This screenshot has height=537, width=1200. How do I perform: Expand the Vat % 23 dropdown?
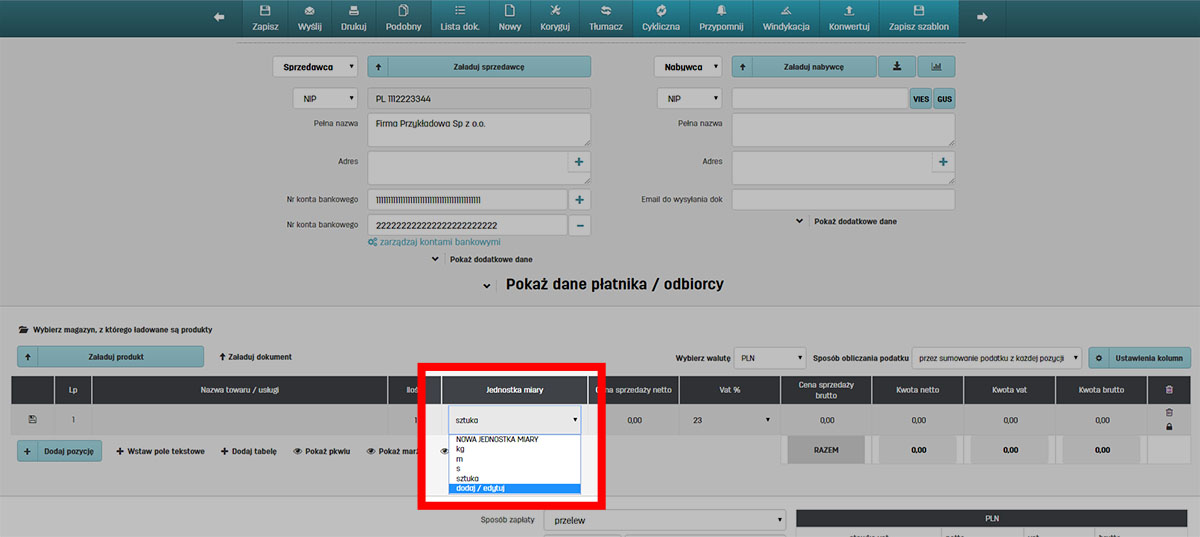coord(728,421)
